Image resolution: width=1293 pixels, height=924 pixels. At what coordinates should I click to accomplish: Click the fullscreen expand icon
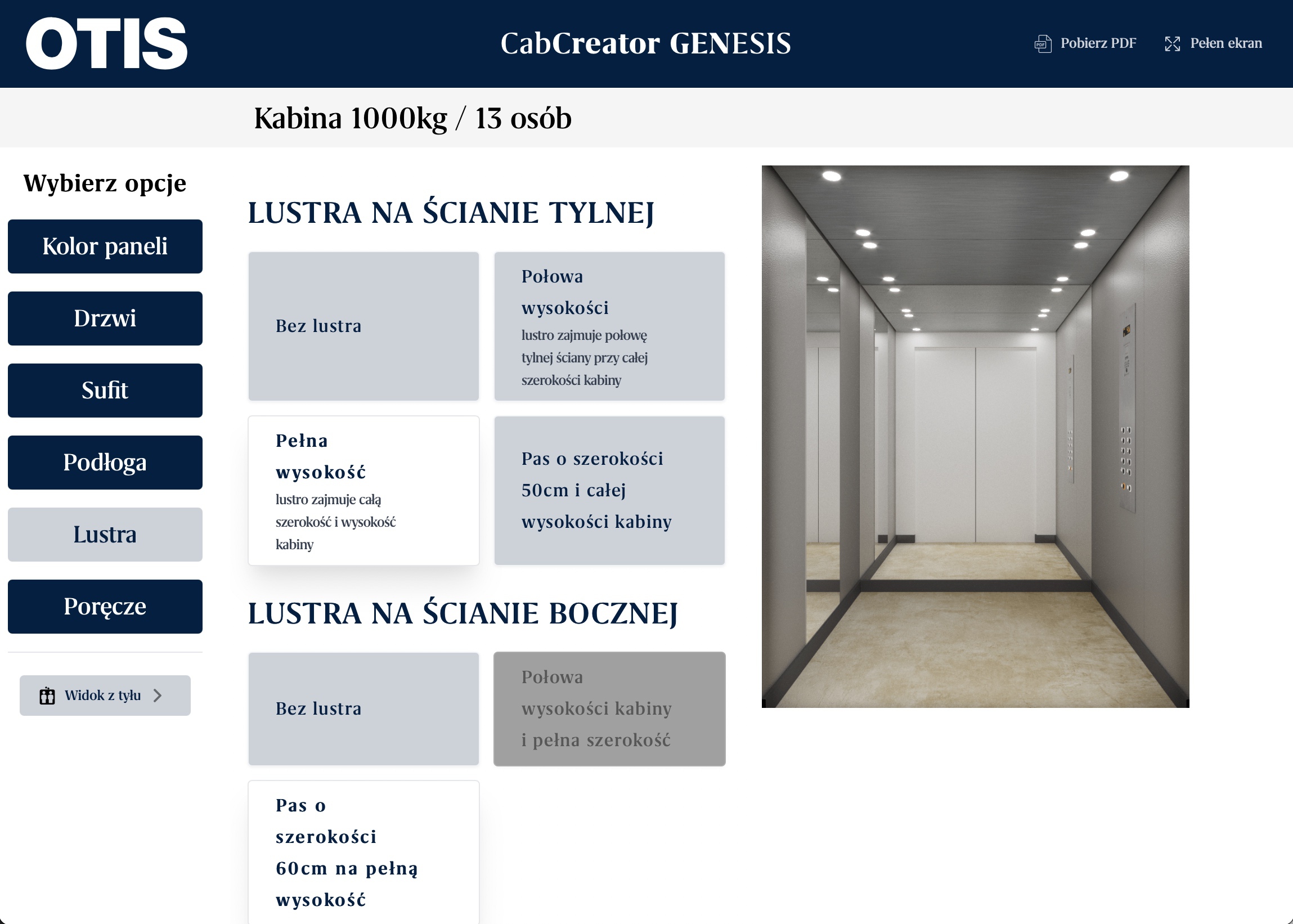[x=1173, y=43]
